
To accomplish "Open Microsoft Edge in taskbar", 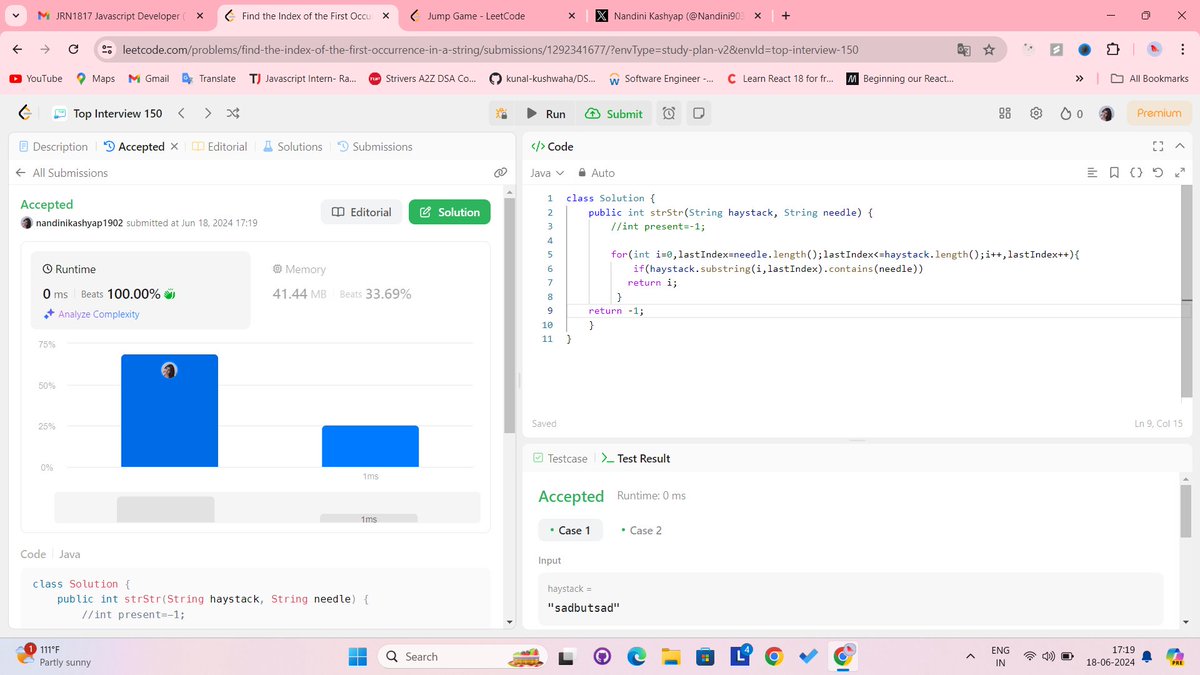I will coord(637,657).
